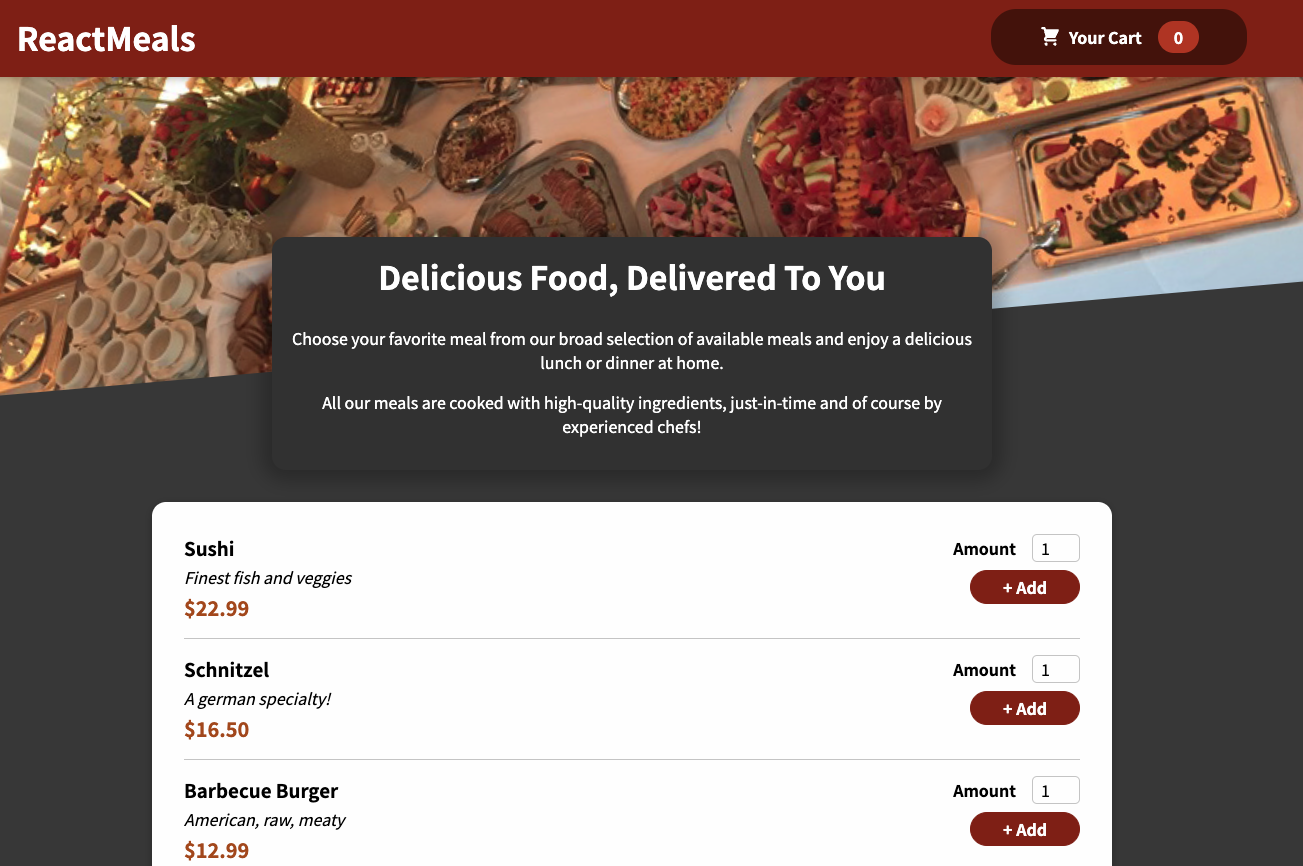This screenshot has height=866, width=1303.
Task: Click the Finest fish and veggies description
Action: 268,577
